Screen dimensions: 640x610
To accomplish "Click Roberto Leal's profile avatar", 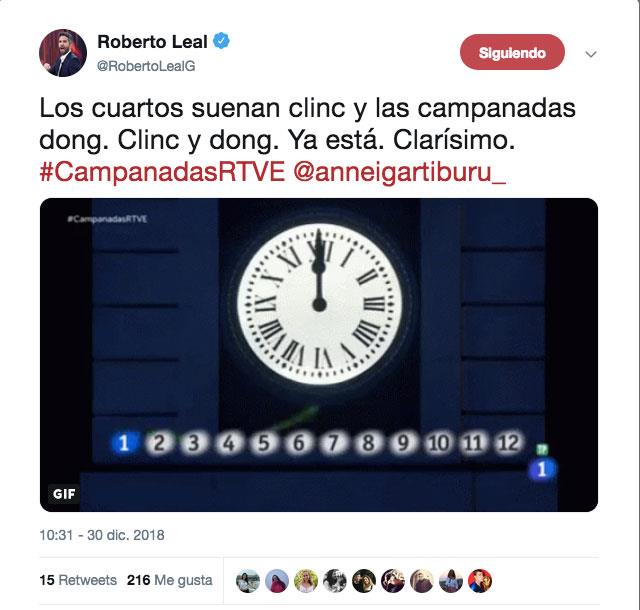I will point(63,53).
